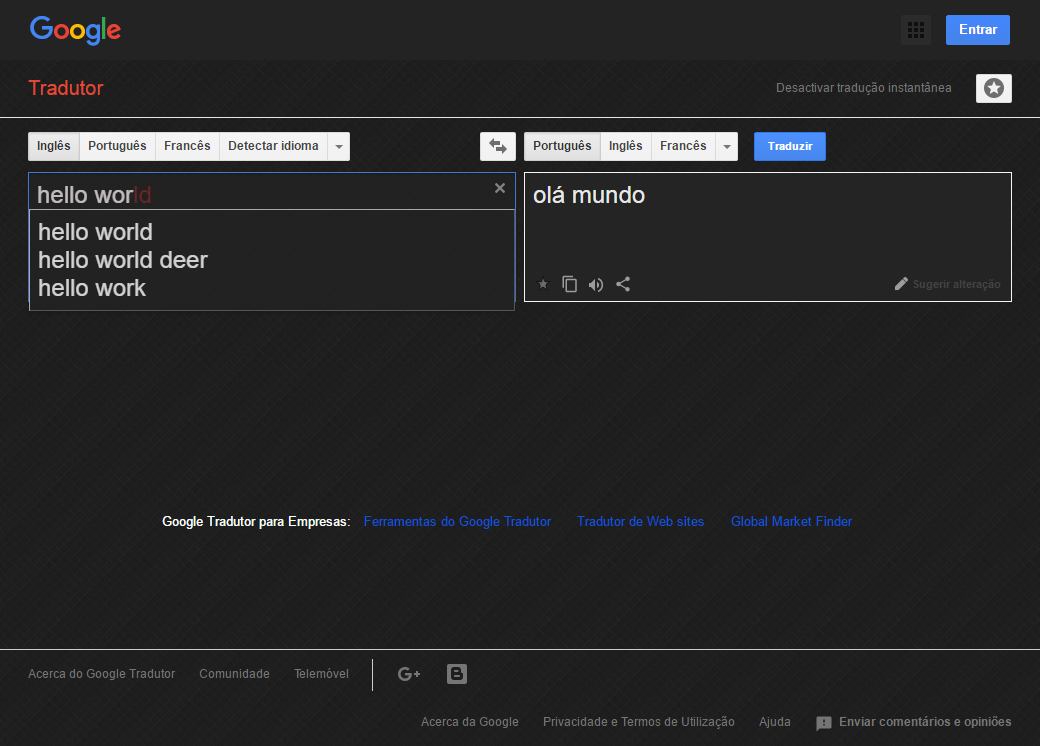Image resolution: width=1040 pixels, height=746 pixels.
Task: Select Português as source language
Action: click(117, 146)
